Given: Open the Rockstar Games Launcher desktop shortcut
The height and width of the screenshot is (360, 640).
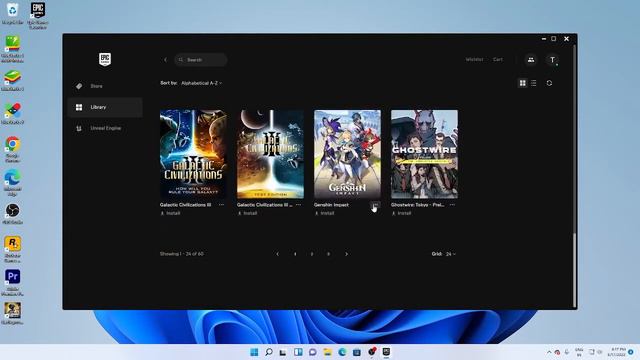Looking at the screenshot, I should pos(13,250).
